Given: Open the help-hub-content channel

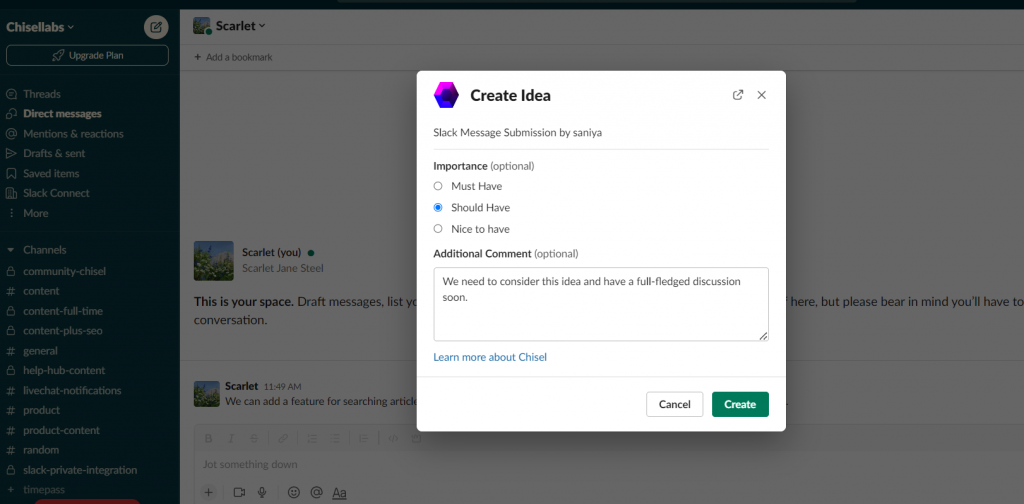Looking at the screenshot, I should point(64,370).
